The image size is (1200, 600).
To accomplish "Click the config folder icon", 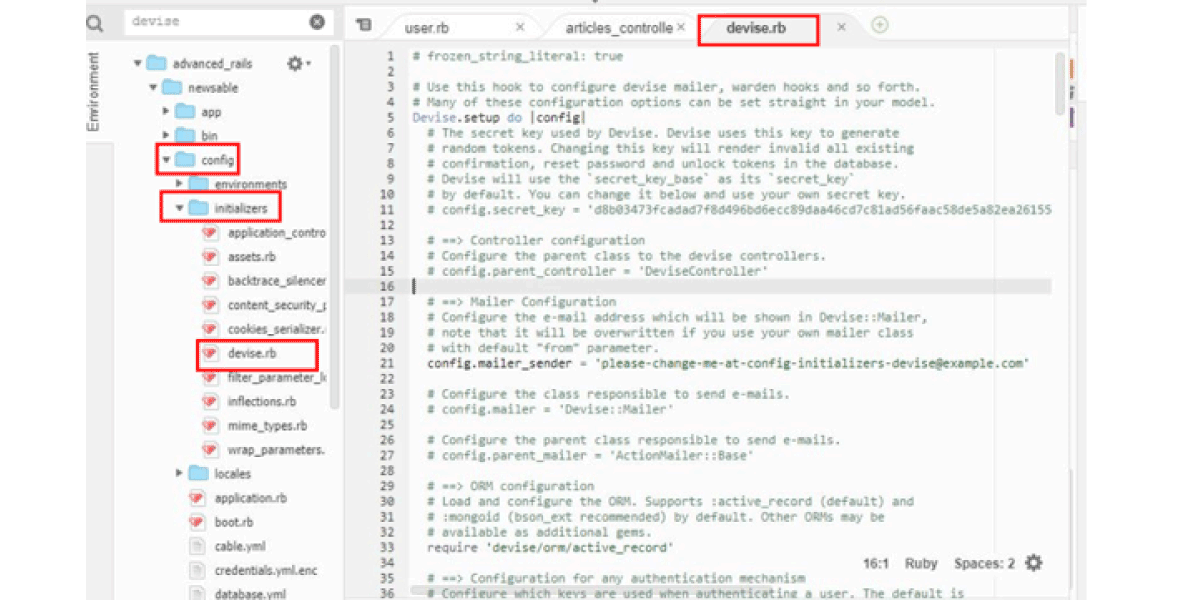I will [185, 160].
